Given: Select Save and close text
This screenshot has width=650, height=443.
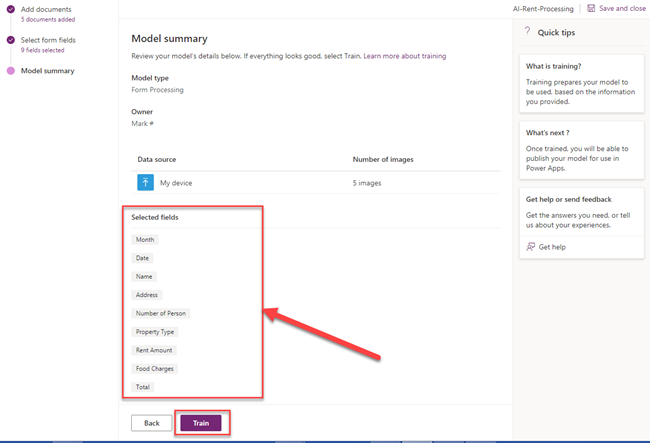Looking at the screenshot, I should coord(622,8).
